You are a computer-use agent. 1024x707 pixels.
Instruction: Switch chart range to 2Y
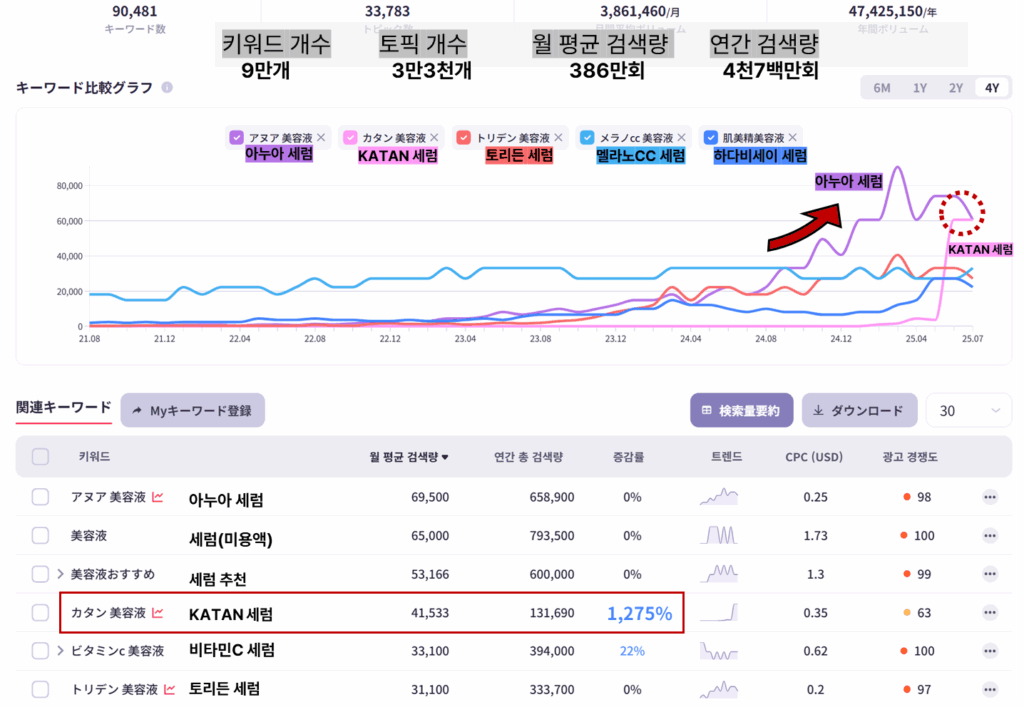point(955,87)
